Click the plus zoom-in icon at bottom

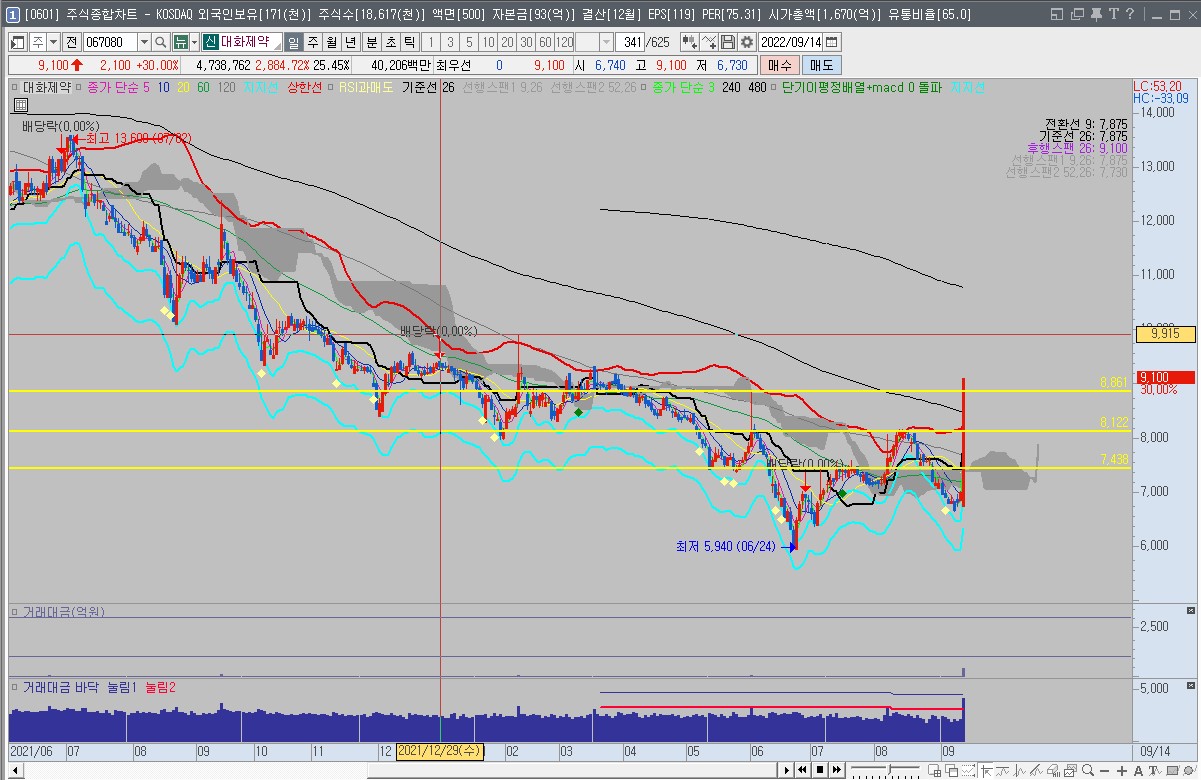tap(1122, 771)
